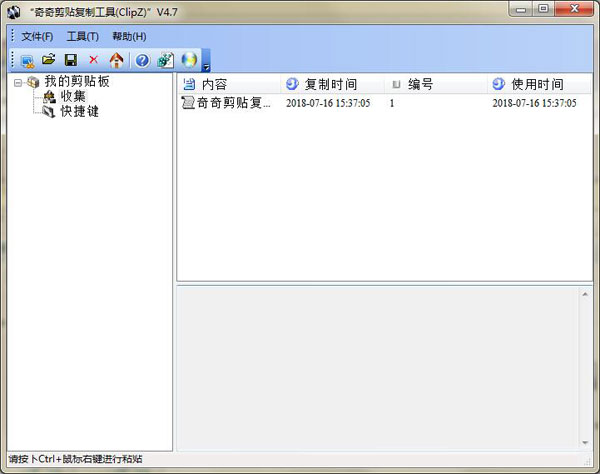Open file with the folder toolbar icon
600x474 pixels.
click(49, 60)
